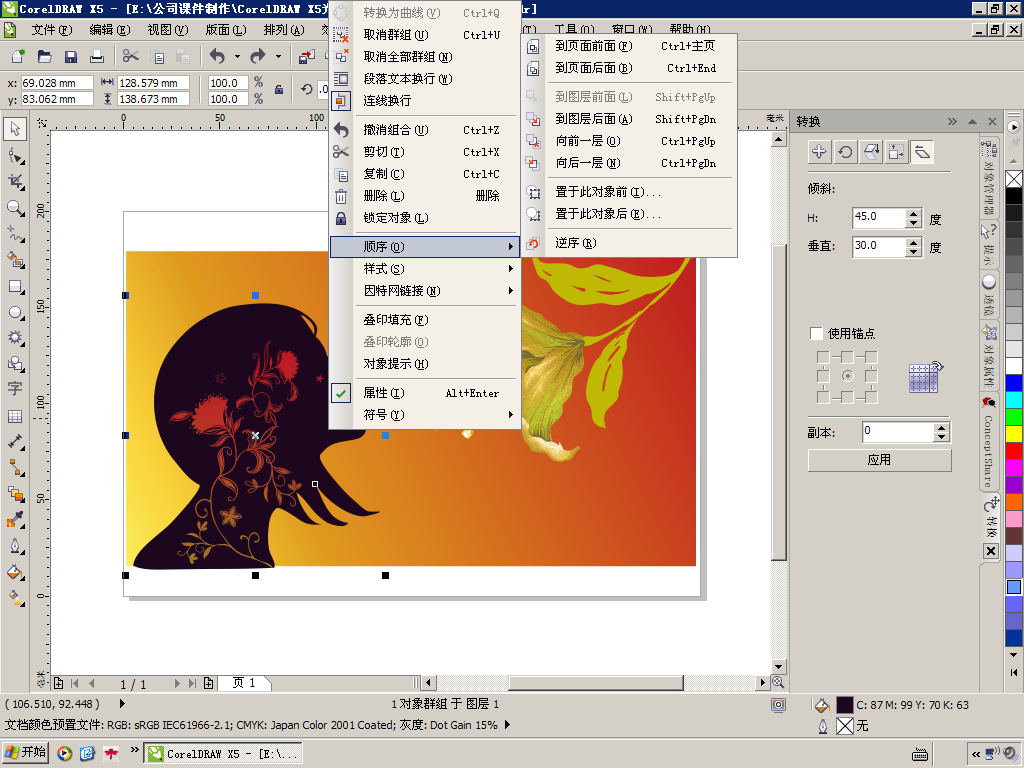This screenshot has height=768, width=1024.
Task: Choose 锁定对象 in context menu
Action: coord(424,217)
